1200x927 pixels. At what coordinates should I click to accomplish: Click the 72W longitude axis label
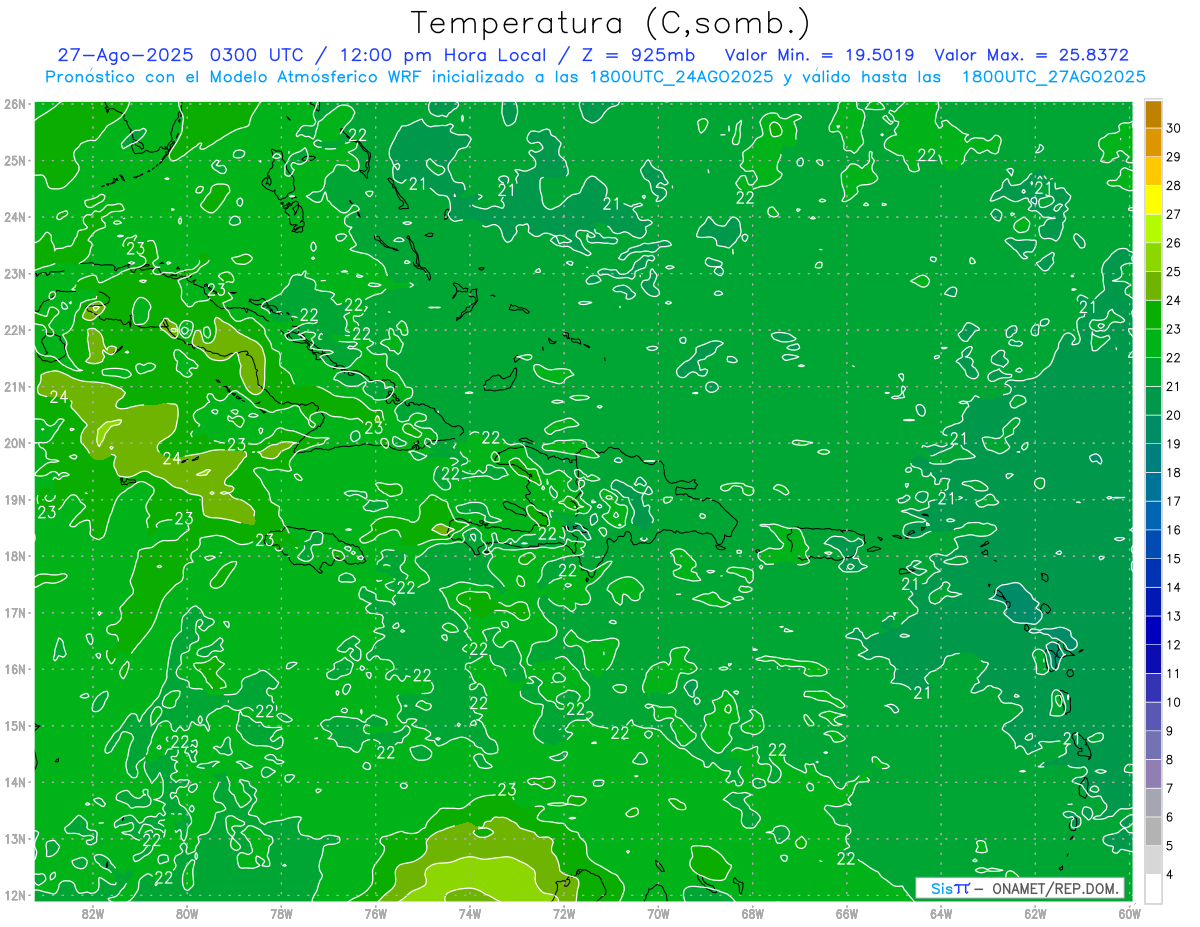[x=564, y=913]
